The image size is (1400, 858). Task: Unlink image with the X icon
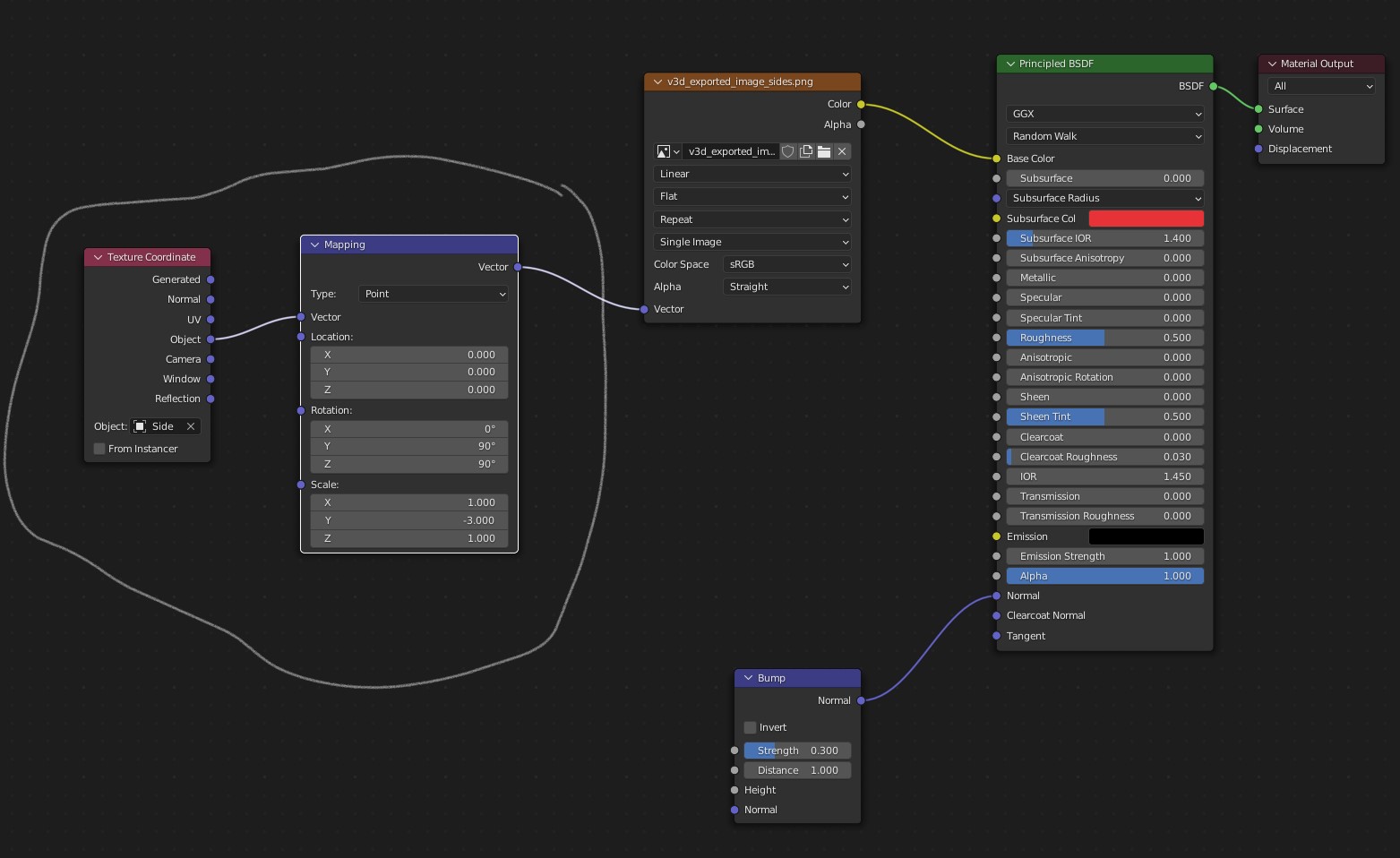[x=842, y=151]
